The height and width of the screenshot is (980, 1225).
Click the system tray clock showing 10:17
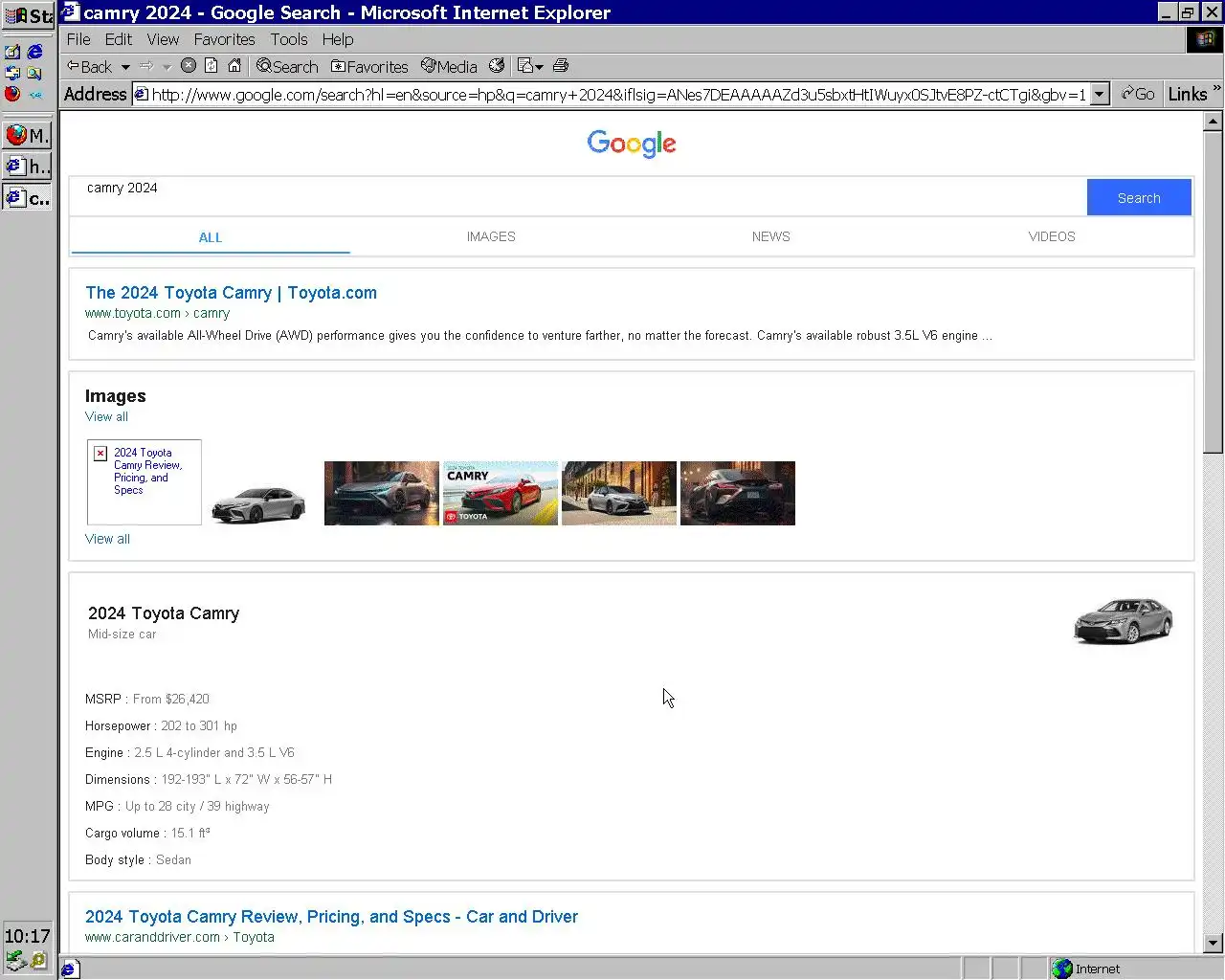point(27,936)
